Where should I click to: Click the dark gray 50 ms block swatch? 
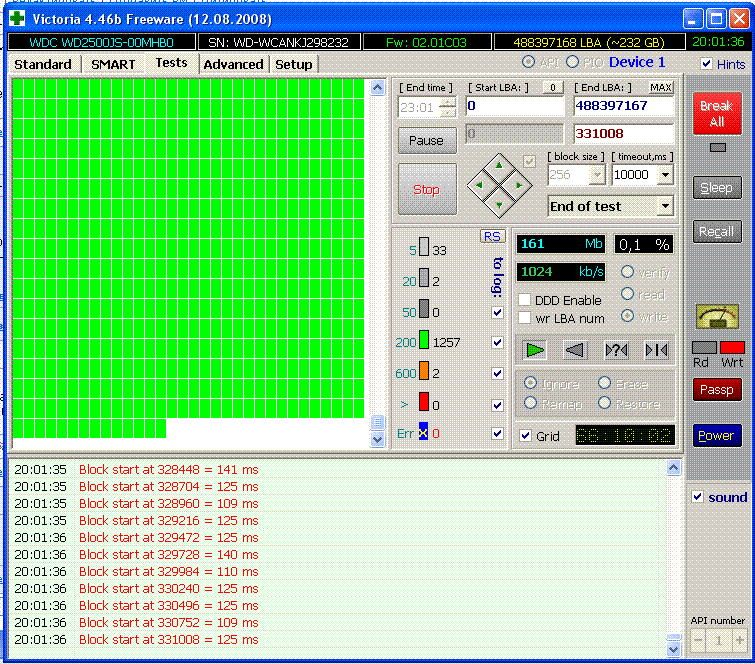[x=424, y=309]
